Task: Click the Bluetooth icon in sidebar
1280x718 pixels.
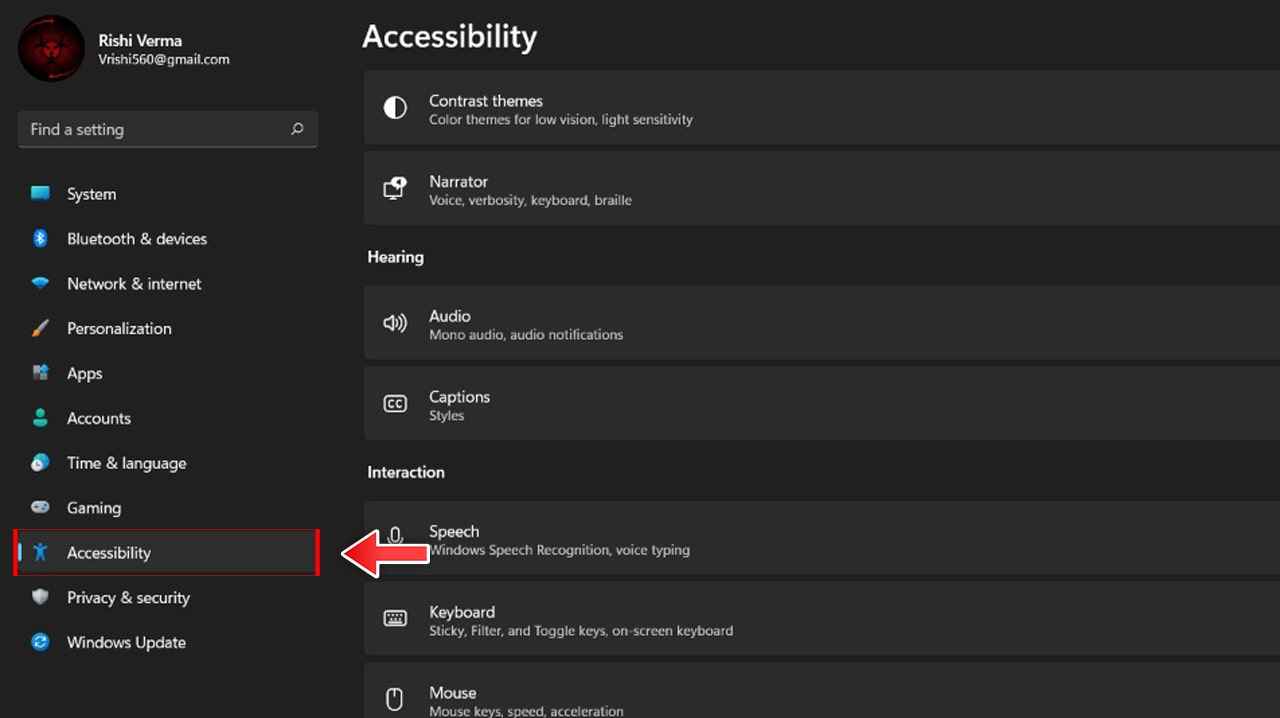Action: (x=40, y=238)
